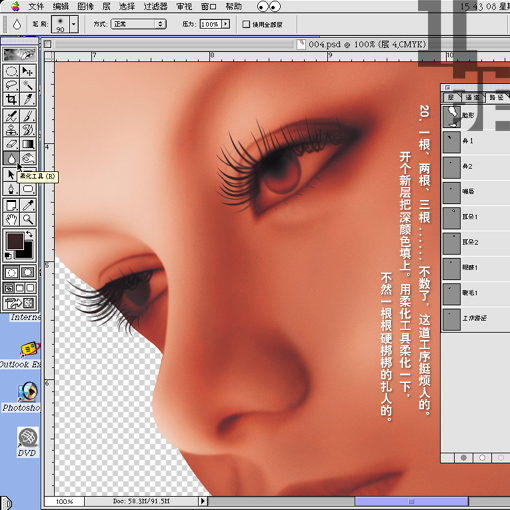Select the 睫毛1 path
510x510 pixels.
(x=475, y=293)
